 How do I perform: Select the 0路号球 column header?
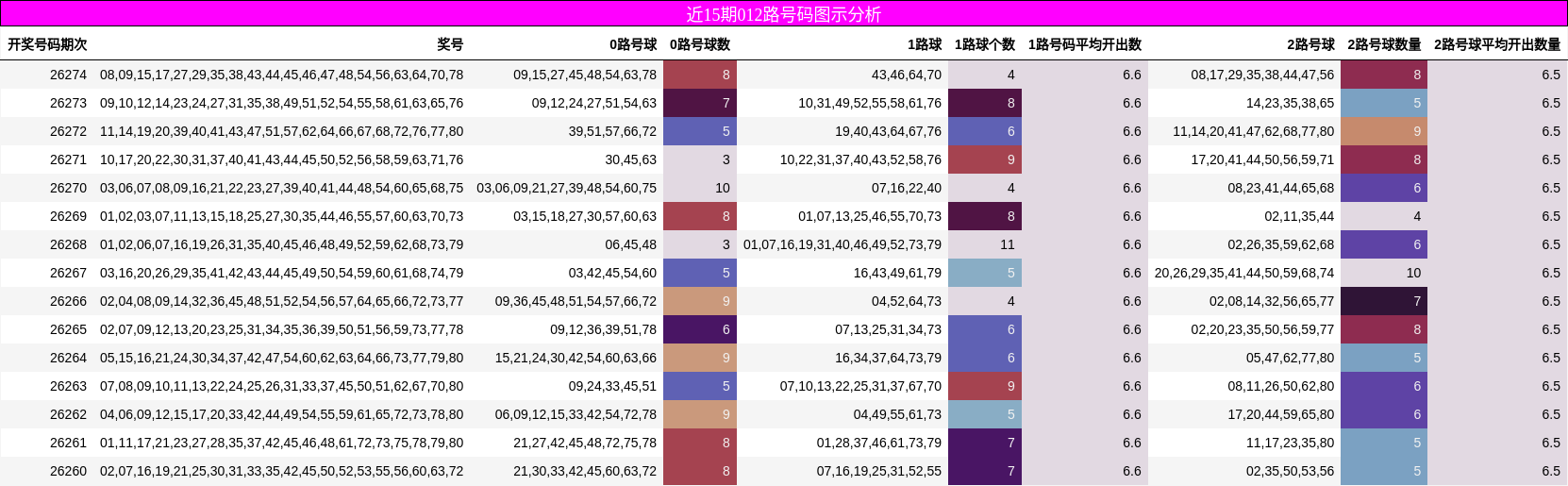pos(633,44)
